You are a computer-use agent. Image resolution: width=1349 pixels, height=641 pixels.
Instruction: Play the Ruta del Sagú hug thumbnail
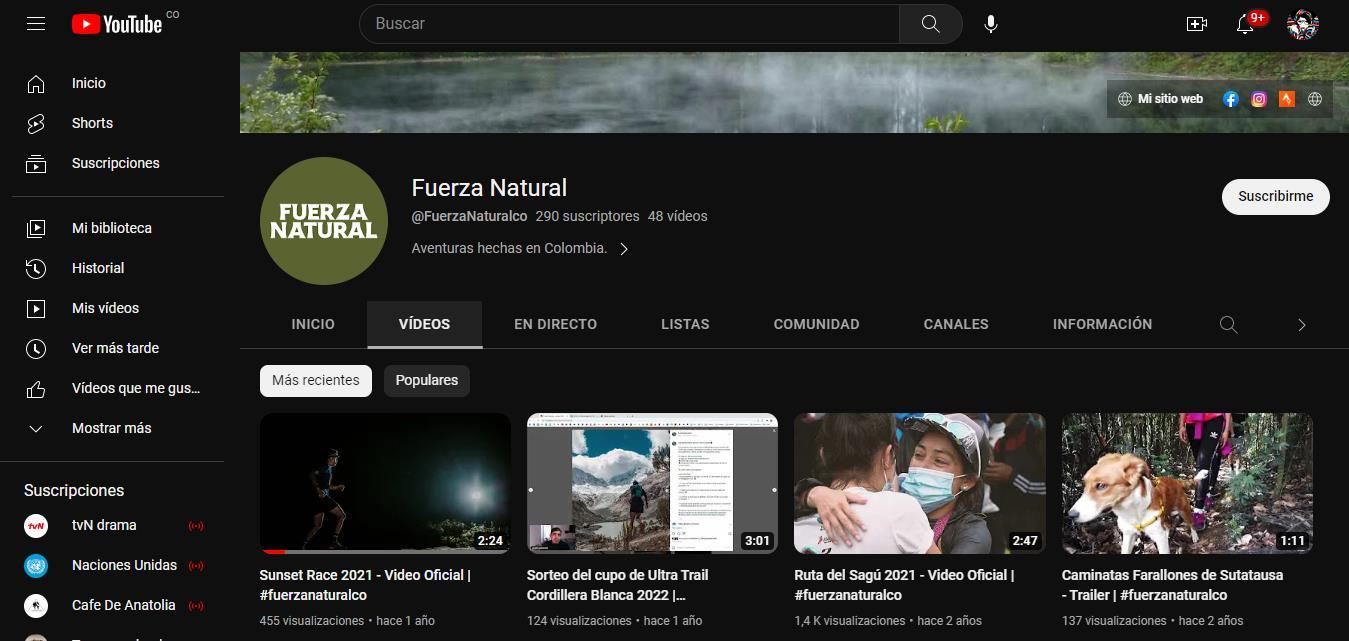[920, 483]
